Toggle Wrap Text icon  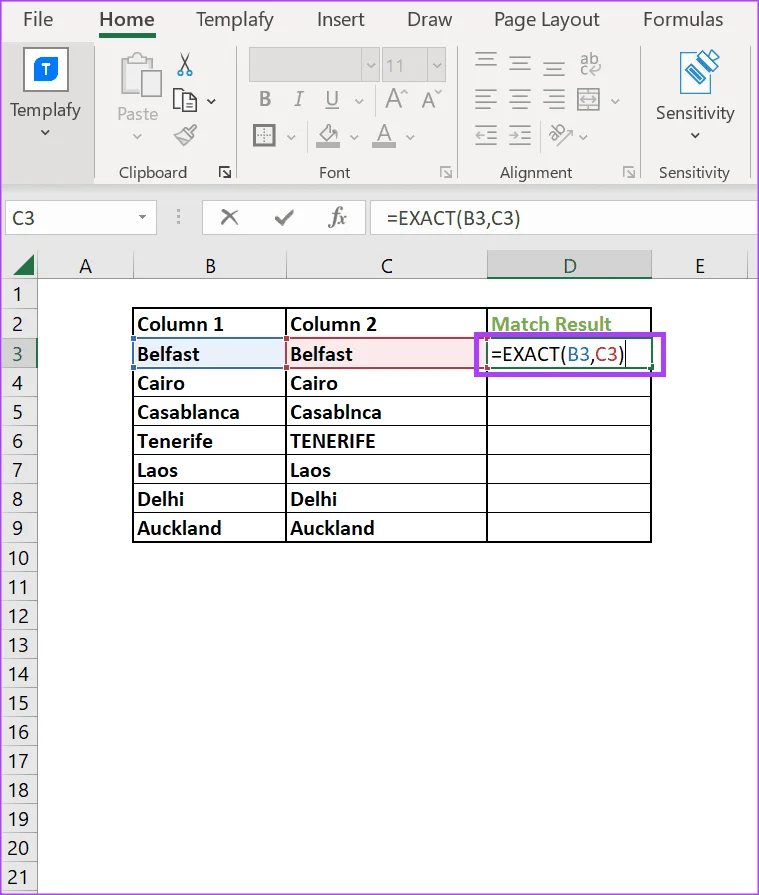(590, 64)
